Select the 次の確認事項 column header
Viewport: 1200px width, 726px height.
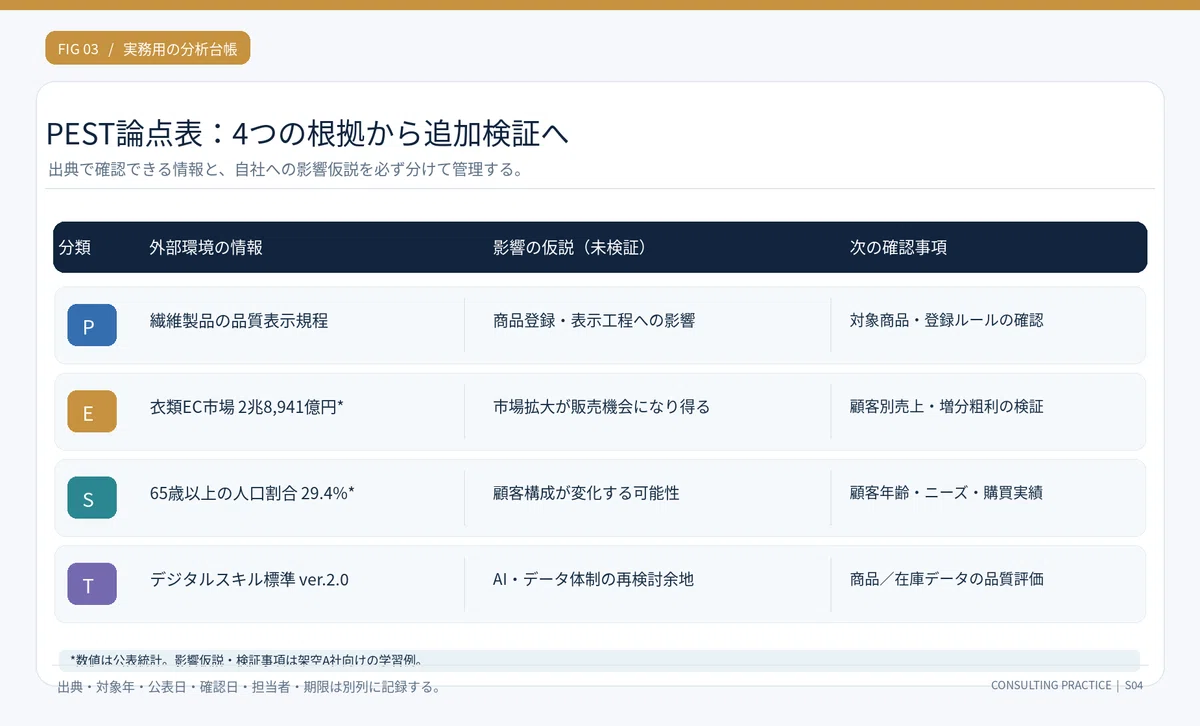click(898, 247)
